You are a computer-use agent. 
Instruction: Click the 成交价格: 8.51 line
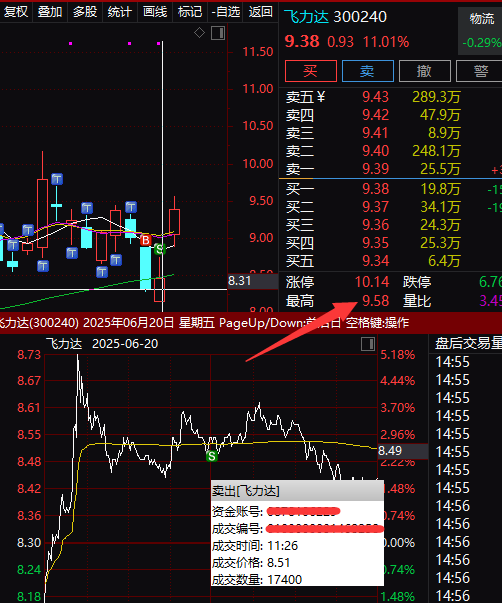(x=251, y=563)
